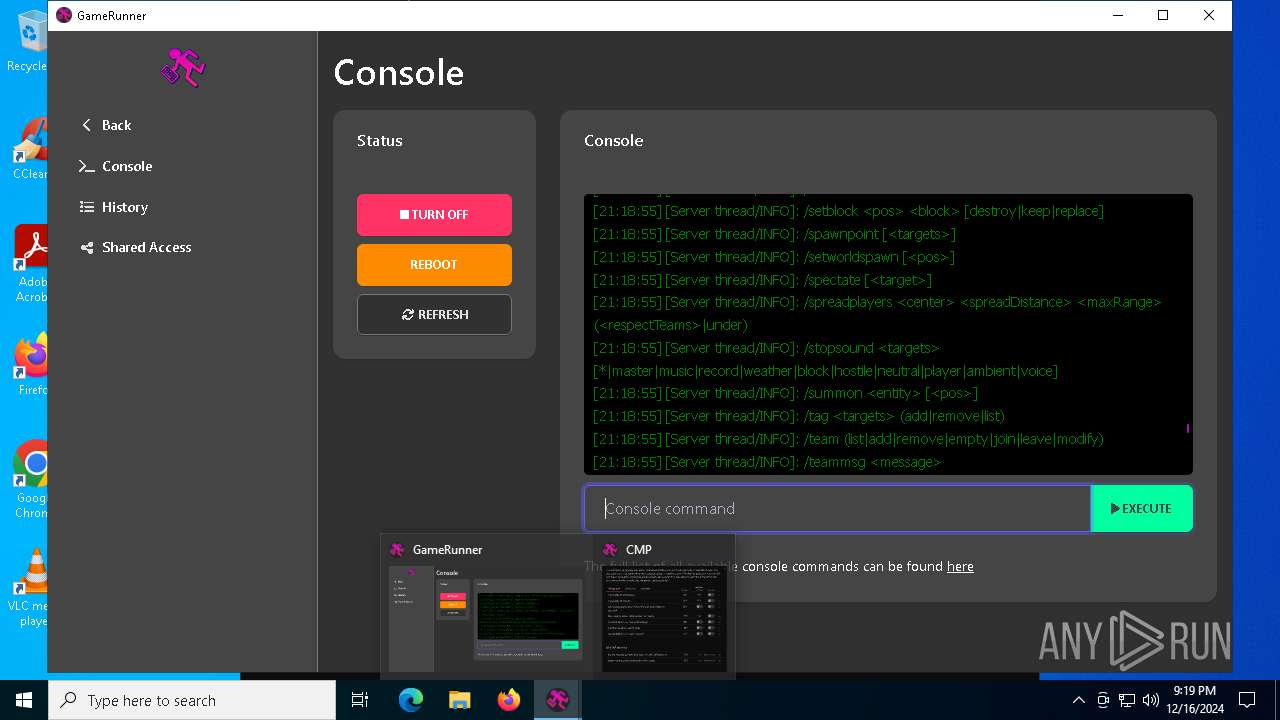Viewport: 1280px width, 720px height.
Task: Click the GameRunner icon in window title bar
Action: point(64,15)
